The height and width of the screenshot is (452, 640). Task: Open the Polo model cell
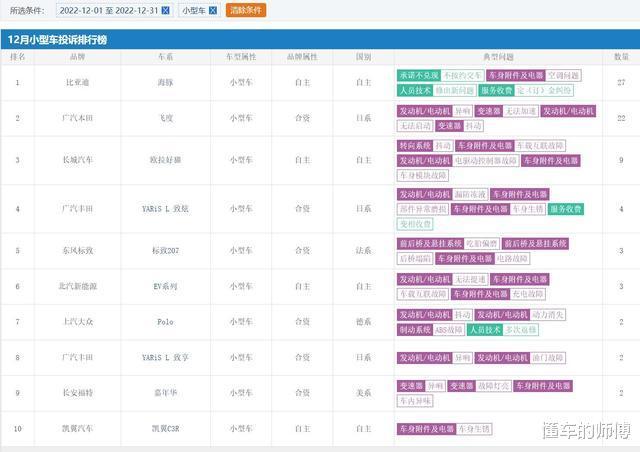(x=165, y=322)
